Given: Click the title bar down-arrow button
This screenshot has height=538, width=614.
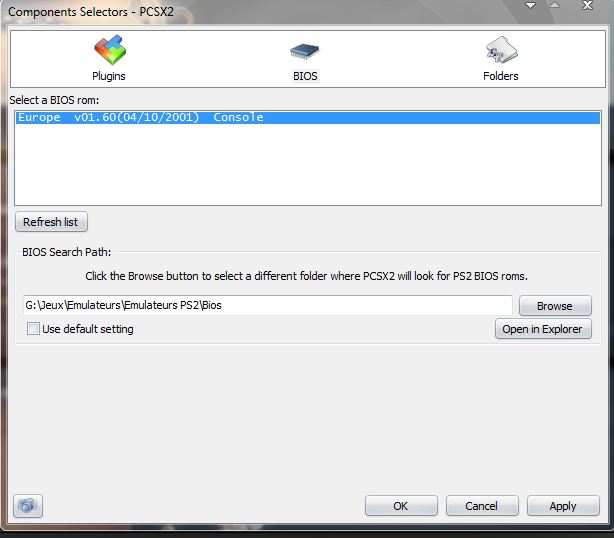Looking at the screenshot, I should coord(530,5).
